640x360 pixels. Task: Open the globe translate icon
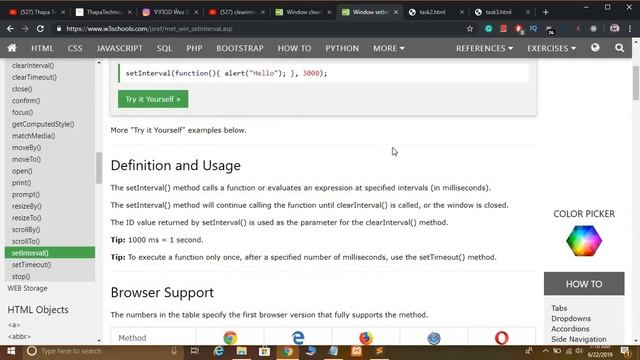595,48
